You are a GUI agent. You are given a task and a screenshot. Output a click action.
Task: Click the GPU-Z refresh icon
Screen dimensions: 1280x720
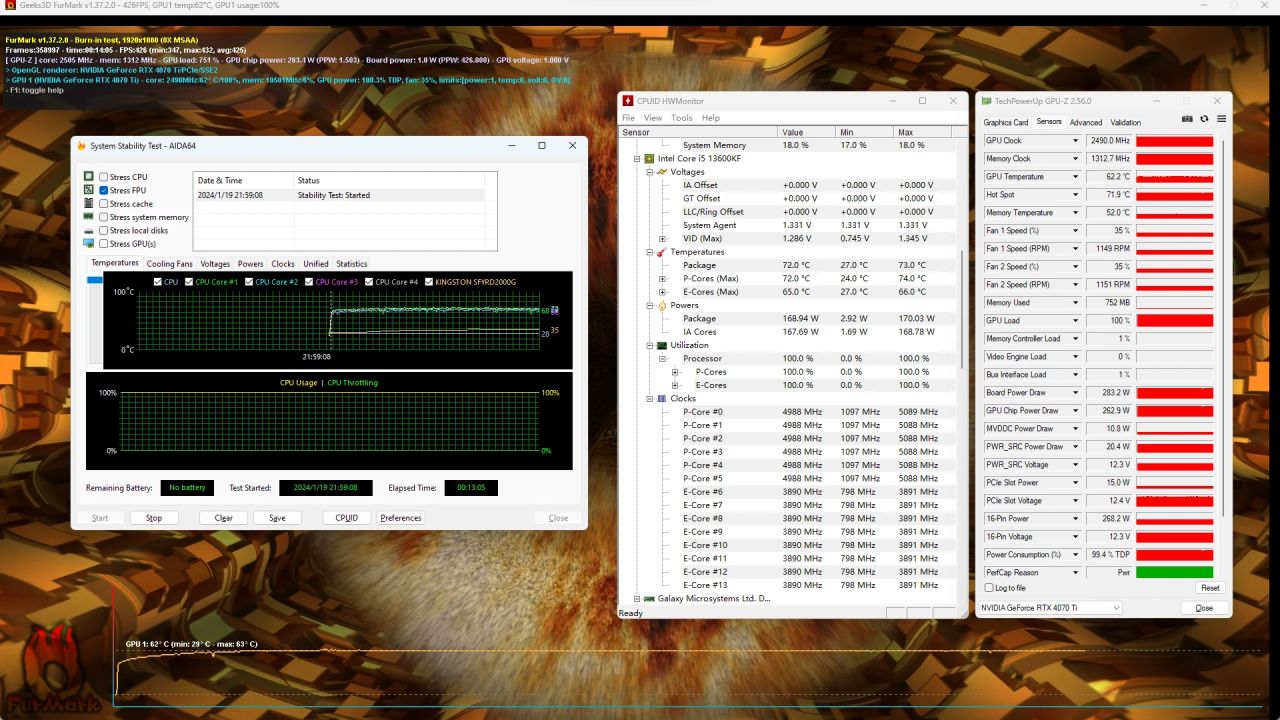click(x=1204, y=119)
